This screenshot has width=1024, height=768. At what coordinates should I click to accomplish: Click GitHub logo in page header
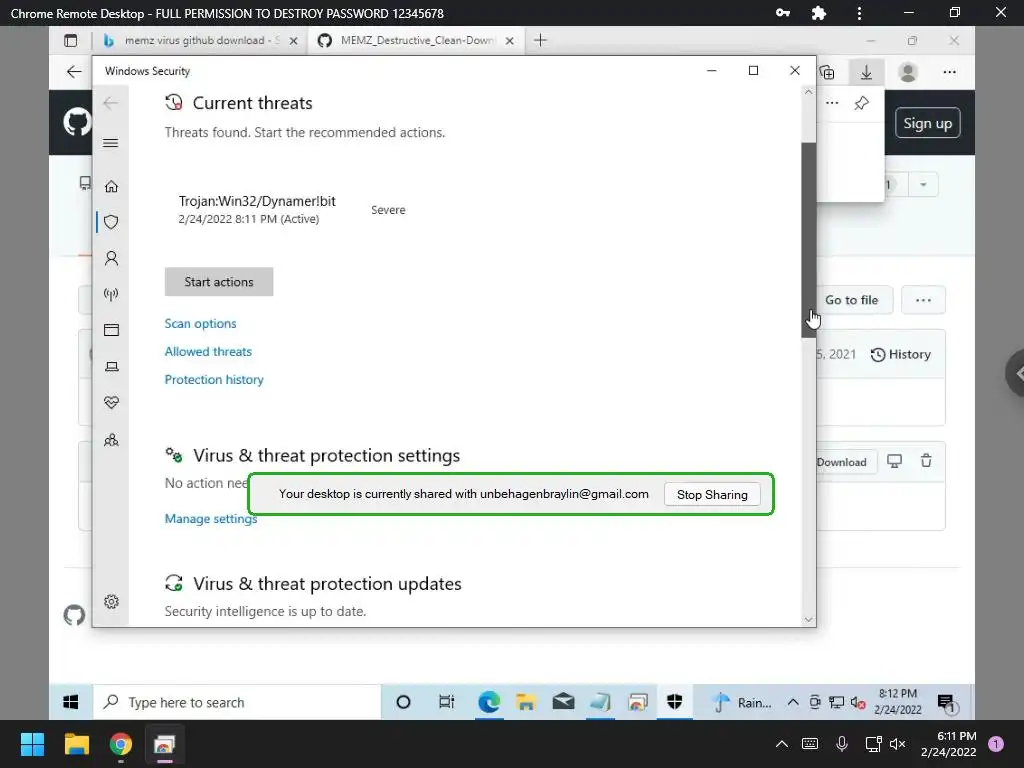point(77,123)
